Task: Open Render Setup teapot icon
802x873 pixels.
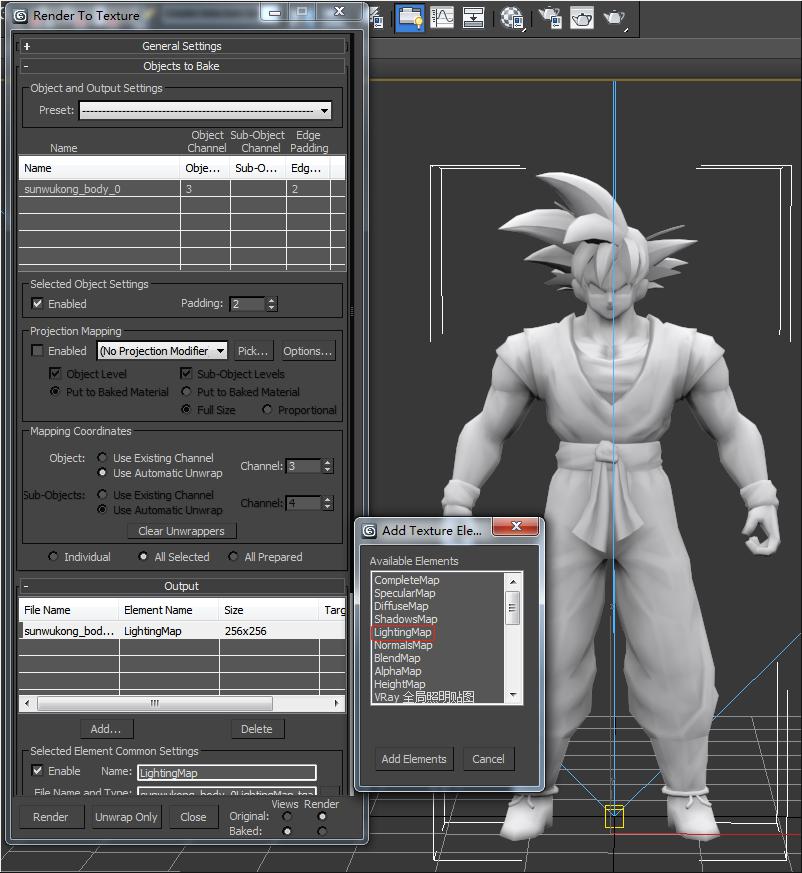Action: pos(550,18)
